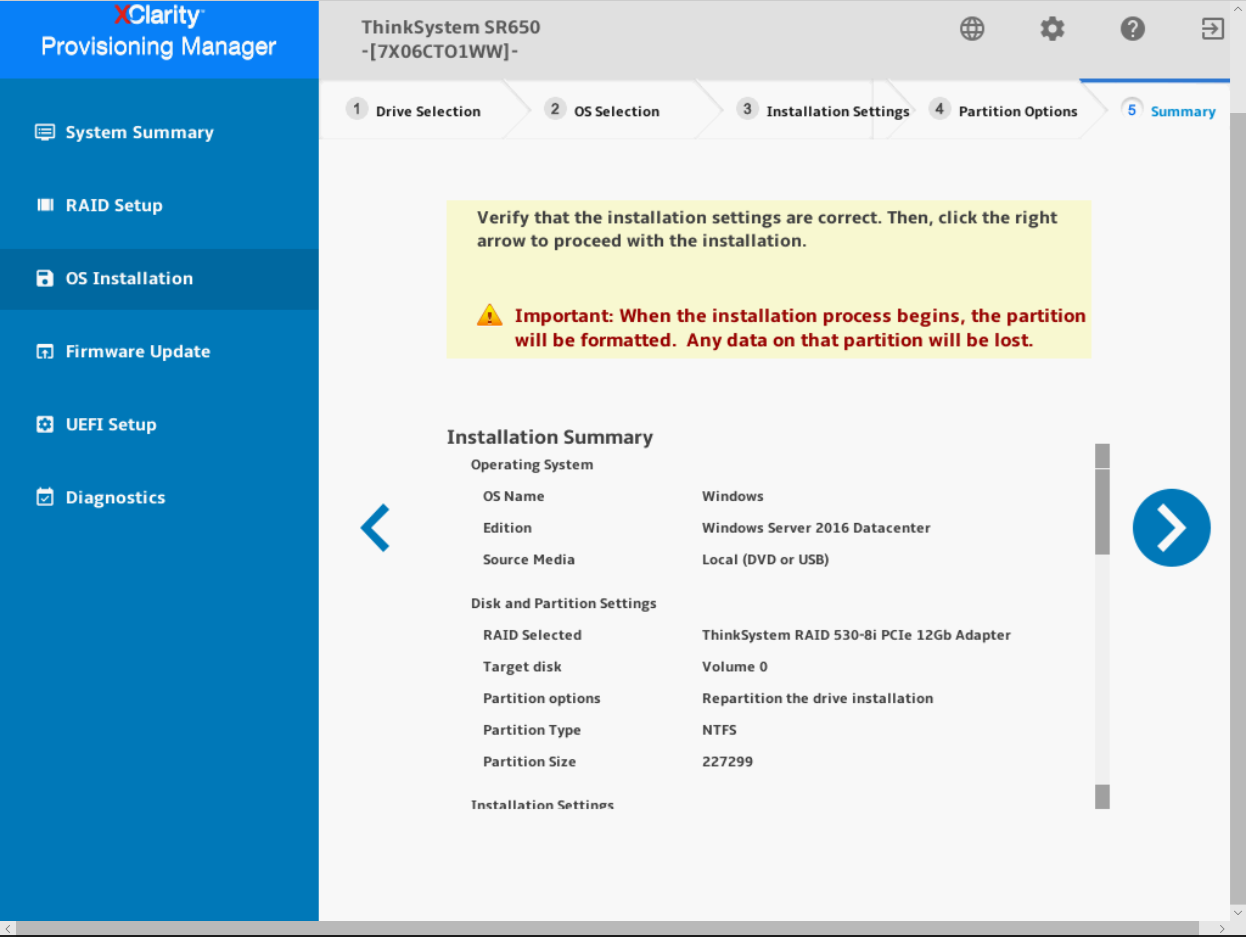The width and height of the screenshot is (1246, 937).
Task: Click the Diagnostics sidebar icon
Action: [x=45, y=497]
